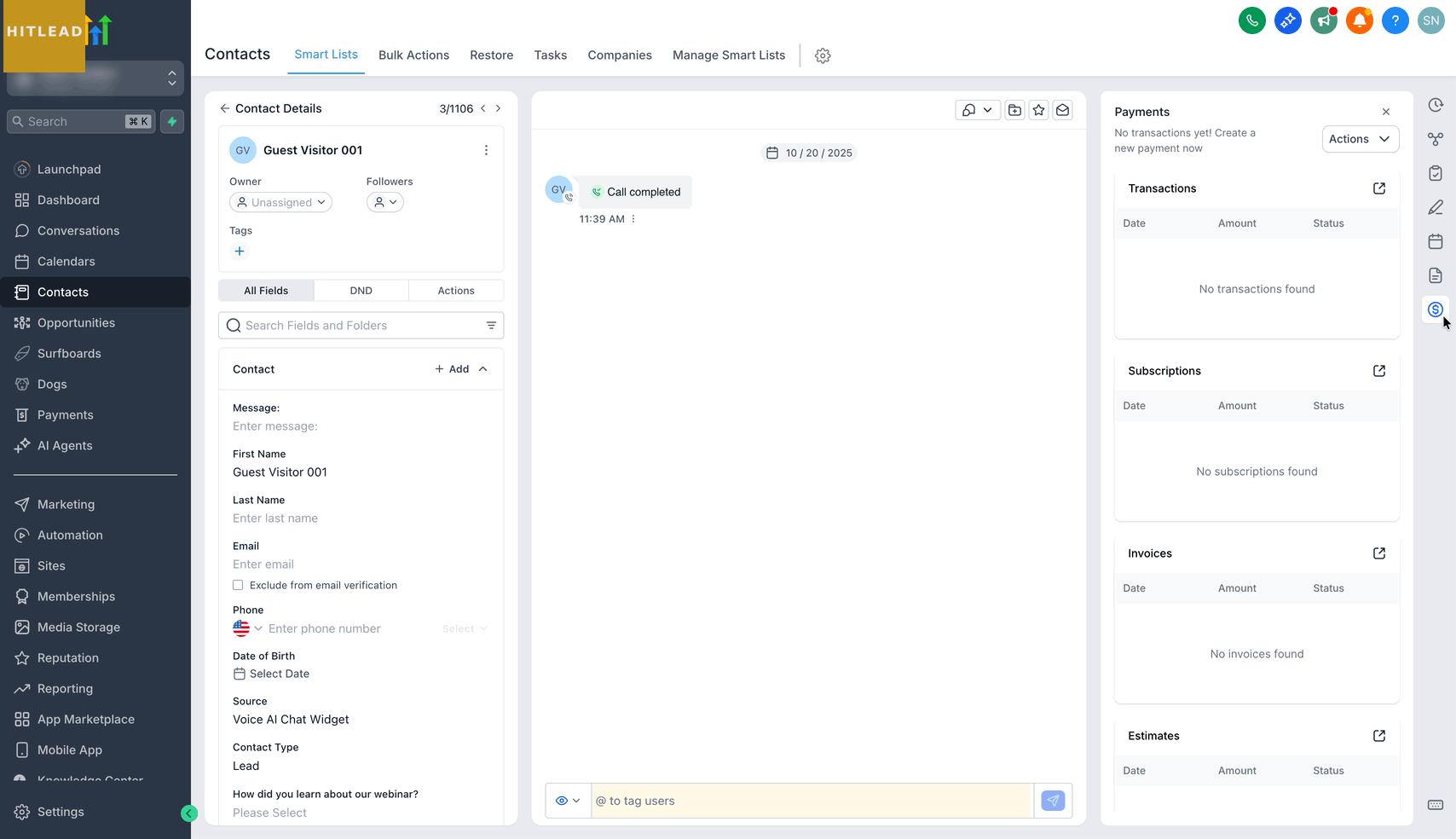Select the All Fields tab
1456x839 pixels.
[x=266, y=291]
